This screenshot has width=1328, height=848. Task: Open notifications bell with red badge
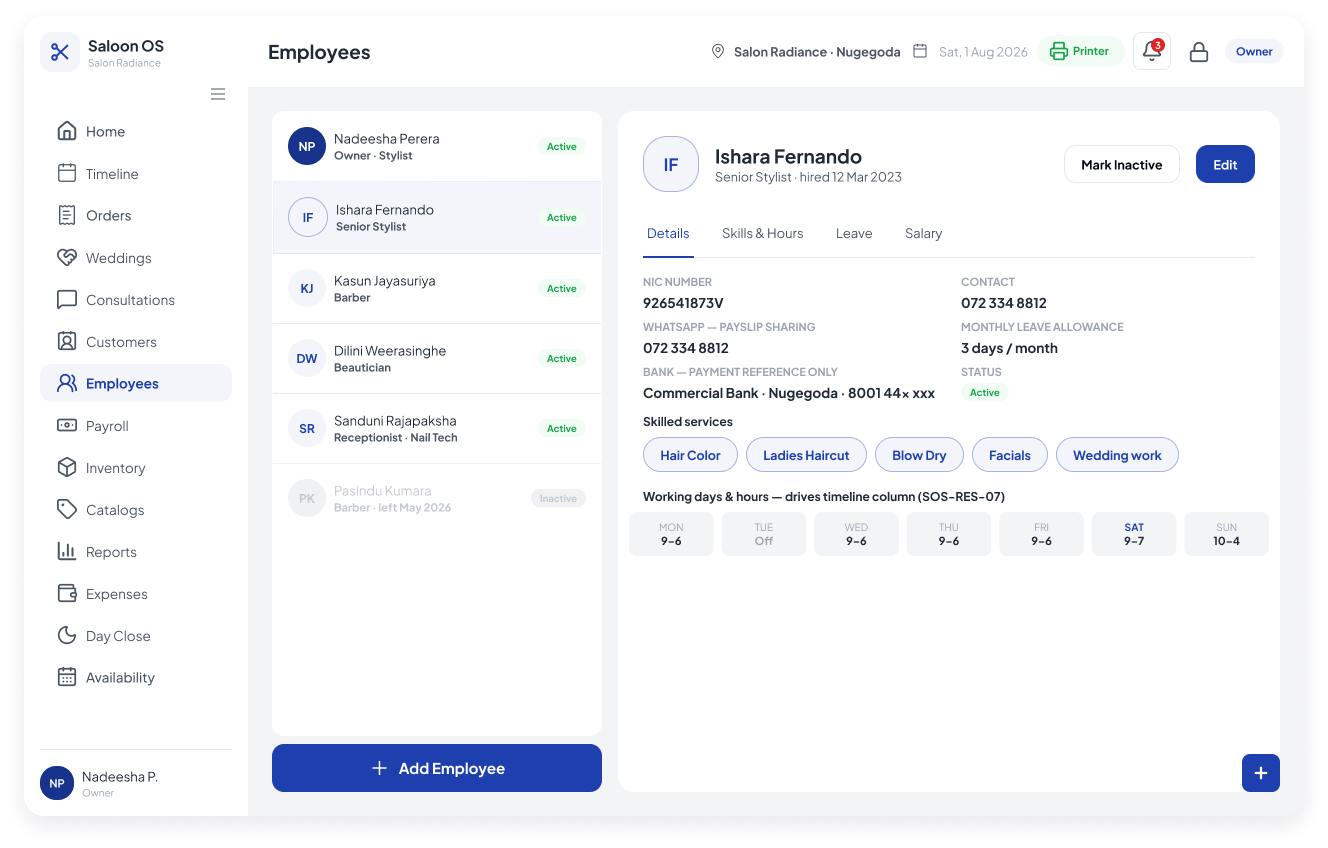pos(1152,51)
